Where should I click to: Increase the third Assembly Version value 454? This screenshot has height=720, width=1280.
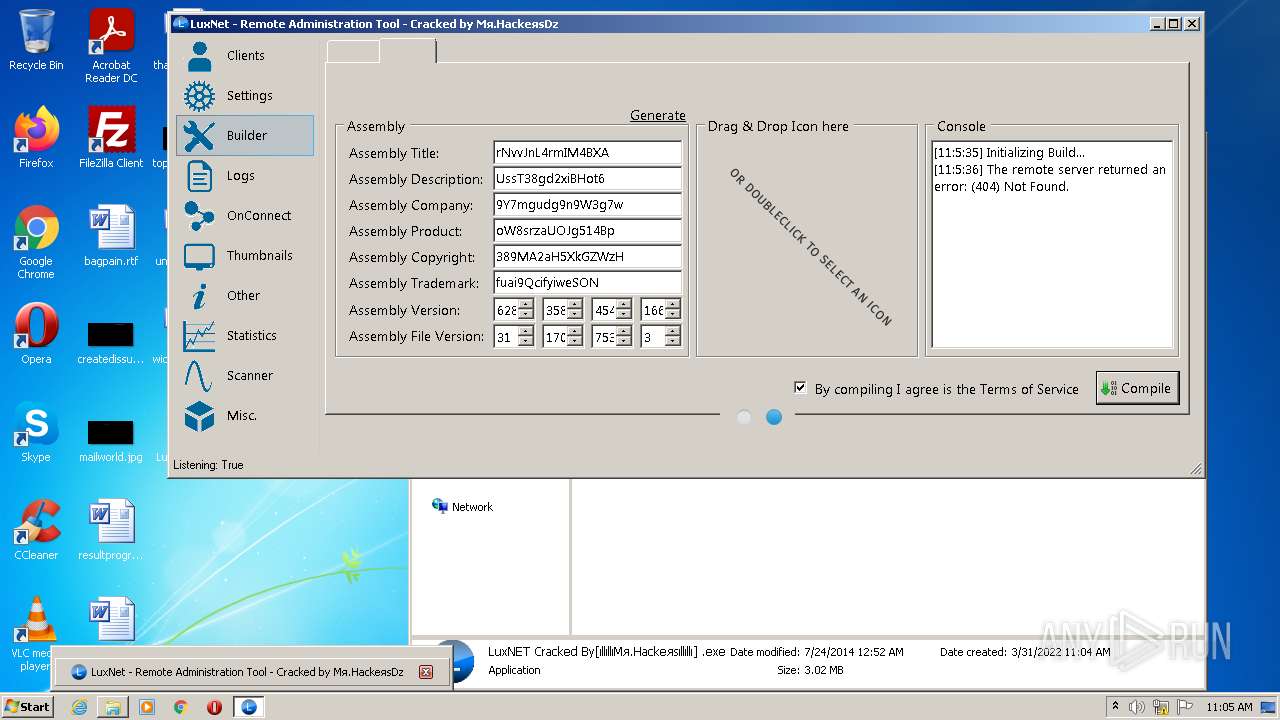pyautogui.click(x=623, y=305)
